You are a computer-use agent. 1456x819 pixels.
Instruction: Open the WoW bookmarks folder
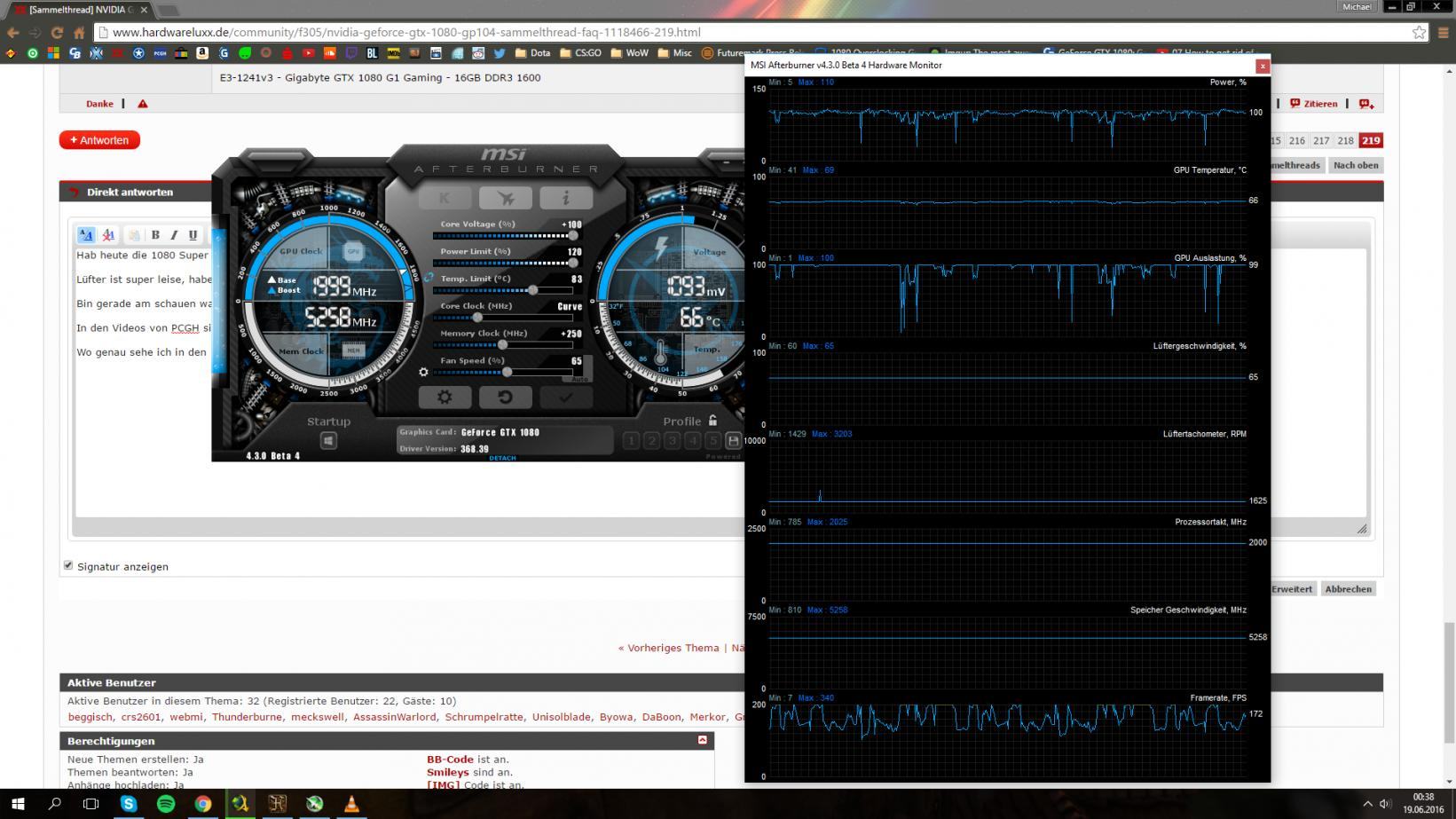tap(629, 53)
